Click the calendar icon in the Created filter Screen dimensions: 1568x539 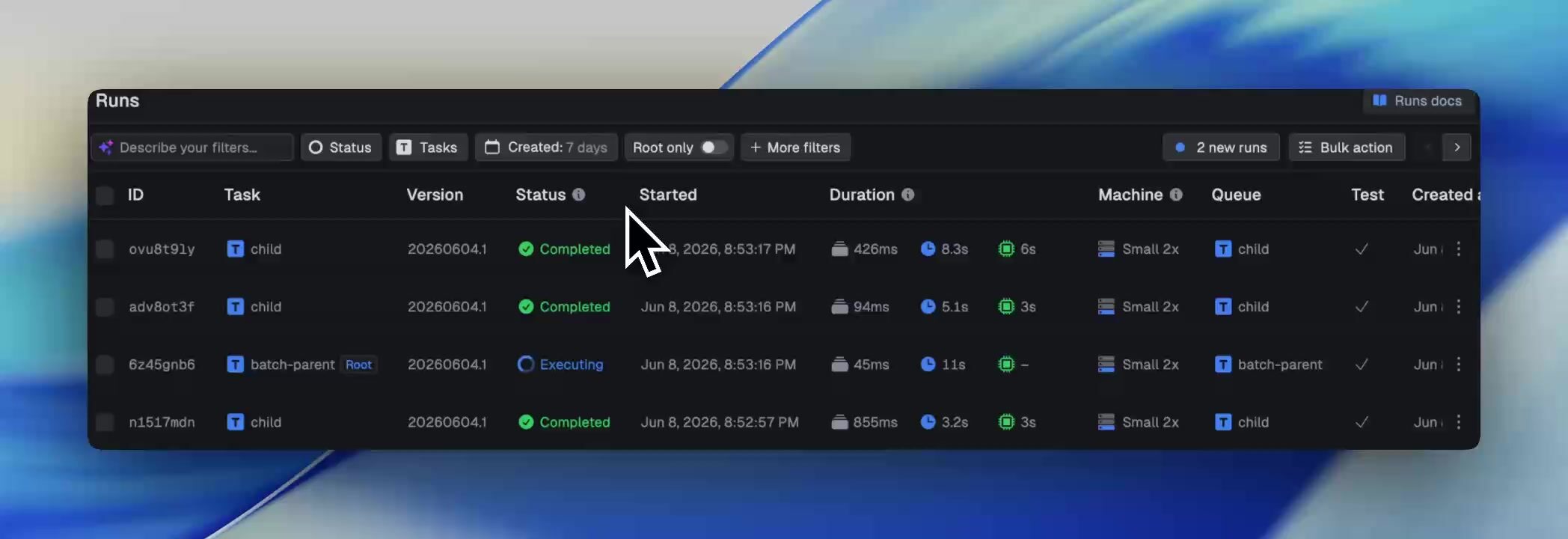click(491, 147)
